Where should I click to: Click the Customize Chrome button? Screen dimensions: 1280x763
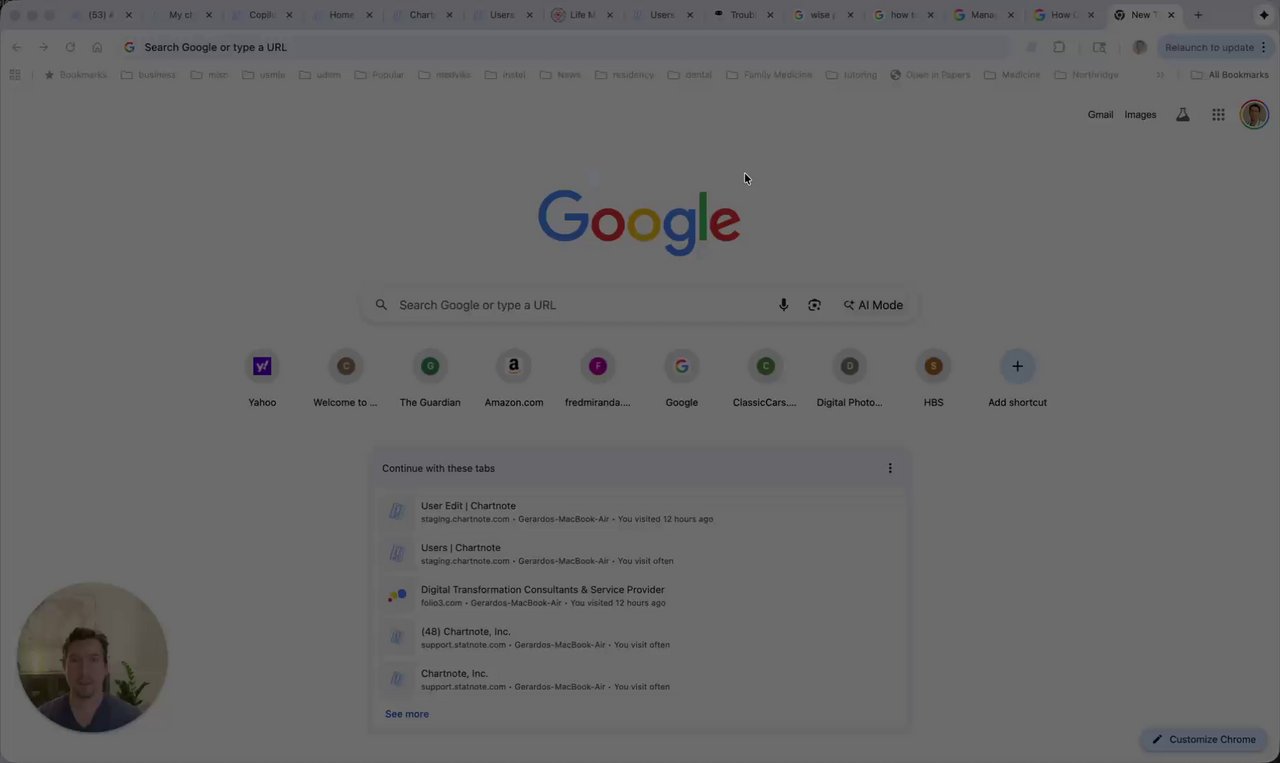(1204, 740)
